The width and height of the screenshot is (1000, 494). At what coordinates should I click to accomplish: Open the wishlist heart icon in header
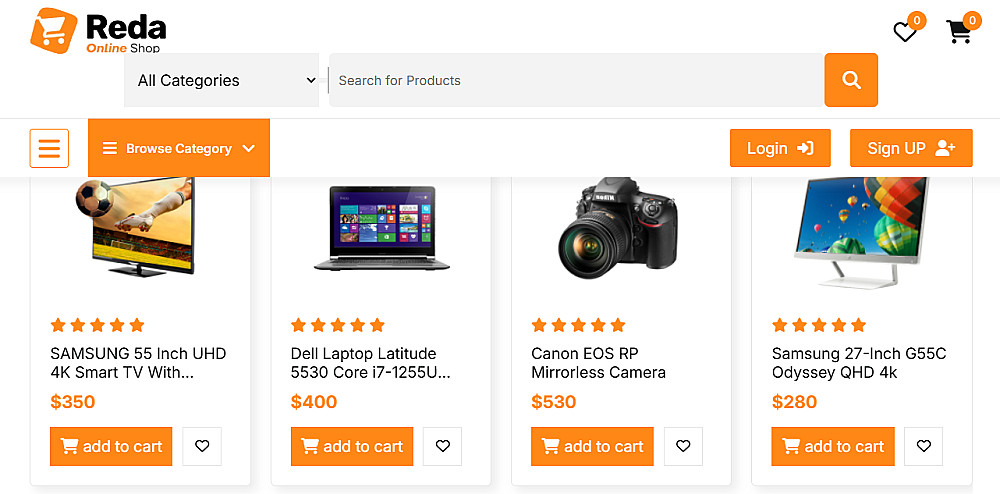[905, 33]
